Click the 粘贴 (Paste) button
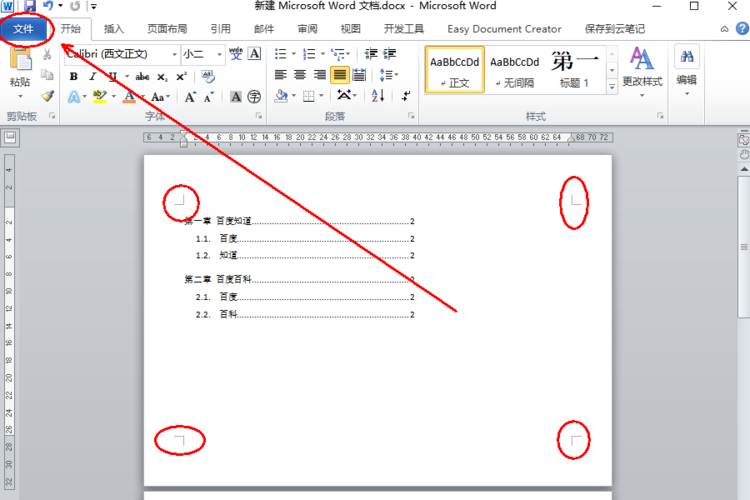Screen dimensions: 750x500 point(20,72)
